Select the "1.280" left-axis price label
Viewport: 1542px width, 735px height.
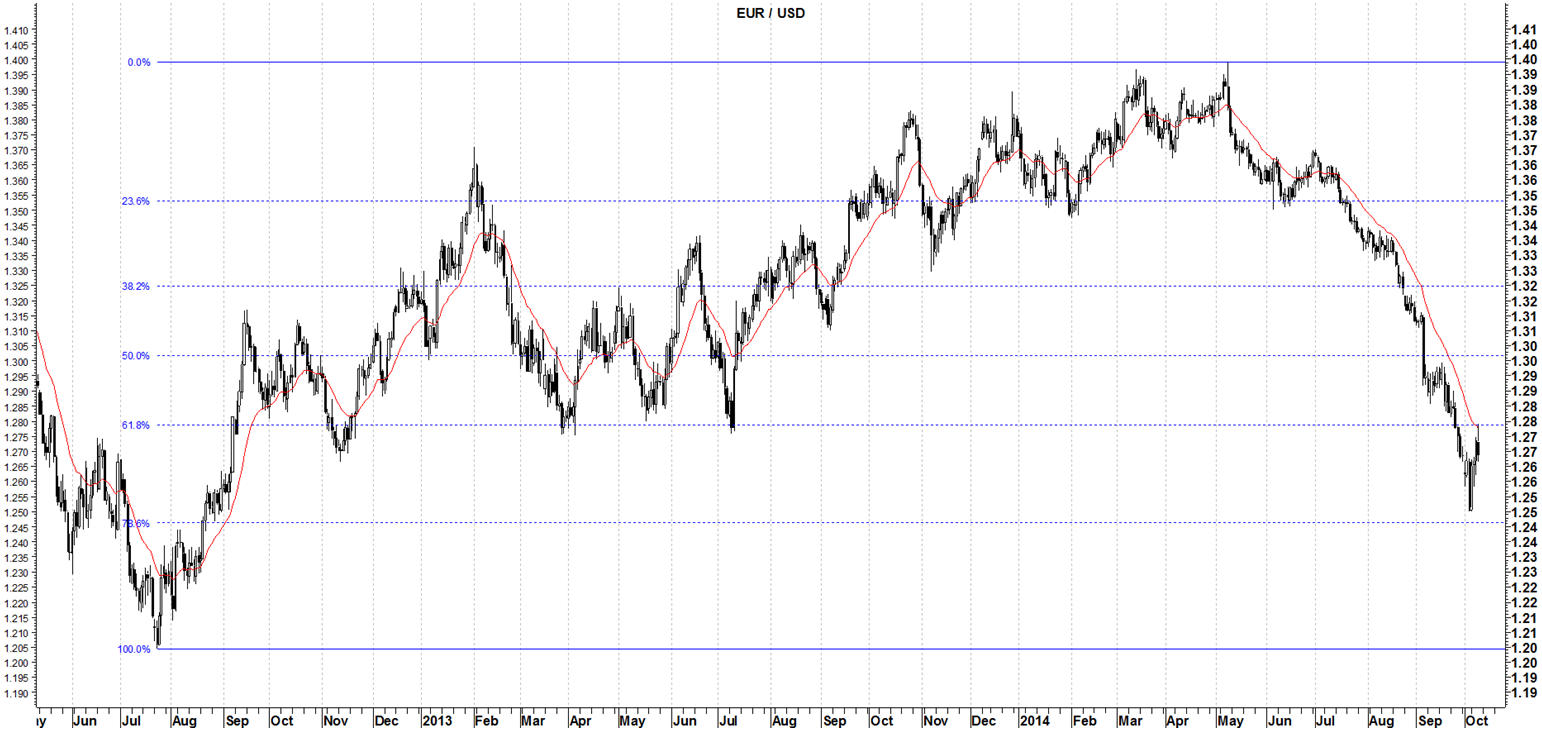click(x=16, y=422)
